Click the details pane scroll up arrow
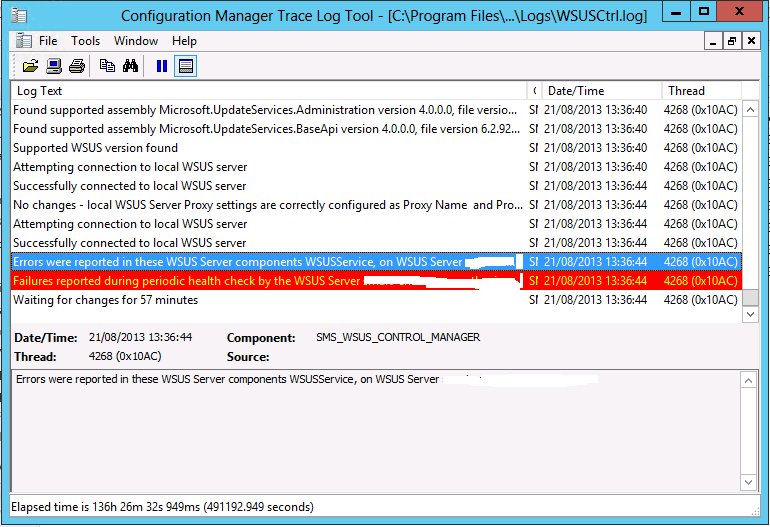Viewport: 770px width, 527px height. [x=748, y=380]
